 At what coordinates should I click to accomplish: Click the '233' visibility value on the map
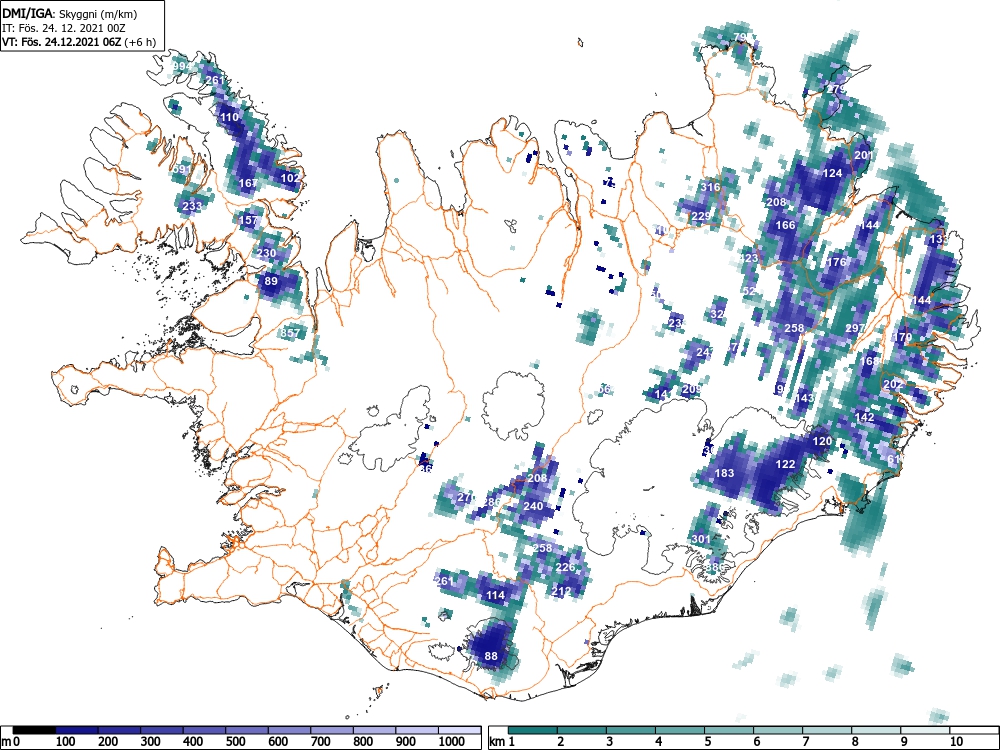point(192,206)
